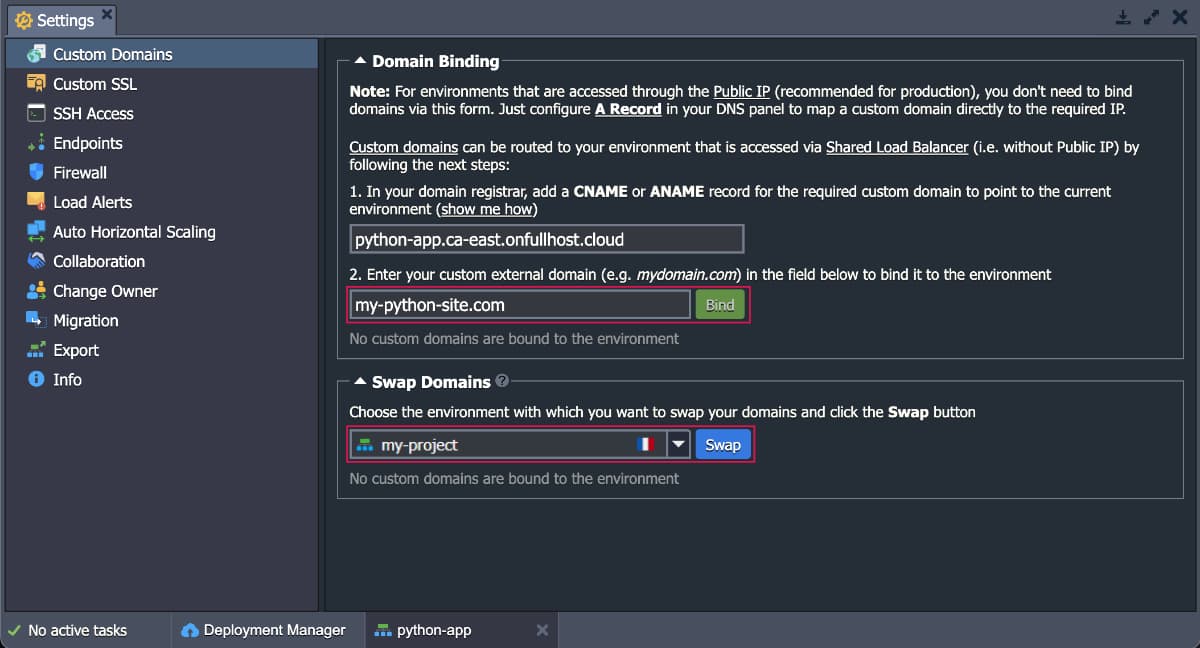Image resolution: width=1200 pixels, height=648 pixels.
Task: Click the Custom SSL certificate icon
Action: click(x=36, y=84)
